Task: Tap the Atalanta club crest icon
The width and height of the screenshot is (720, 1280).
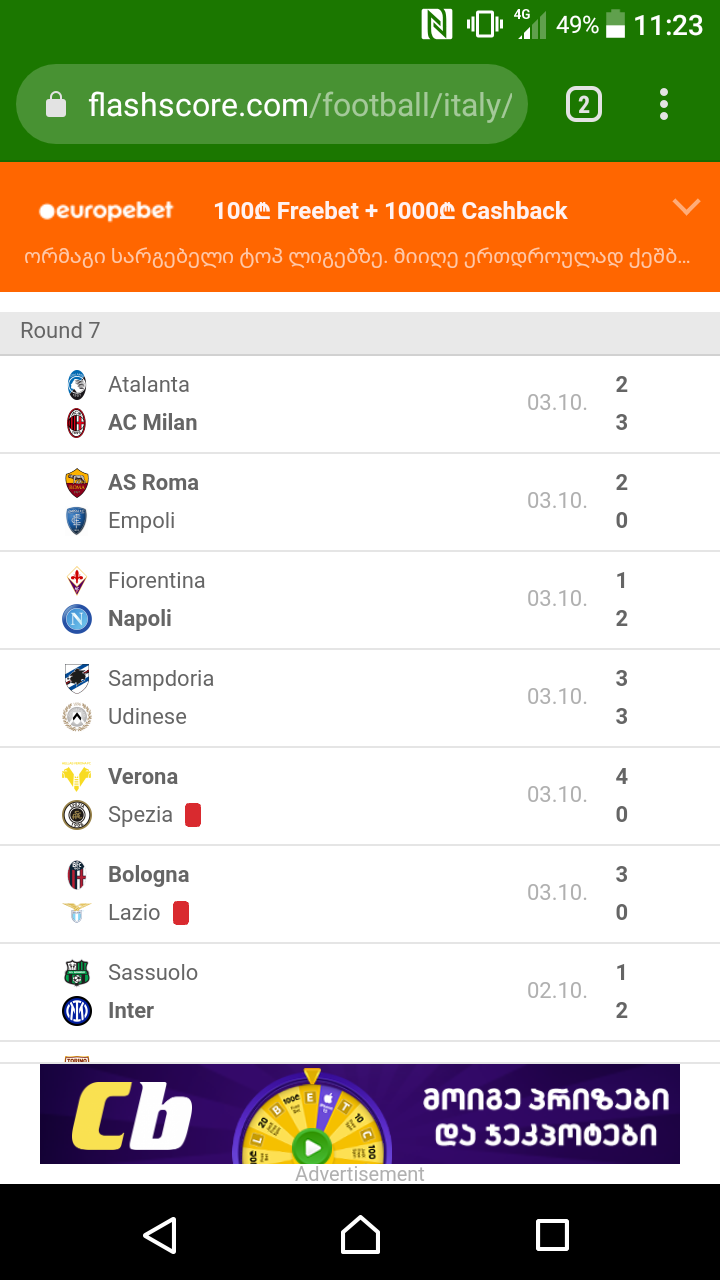Action: [77, 385]
